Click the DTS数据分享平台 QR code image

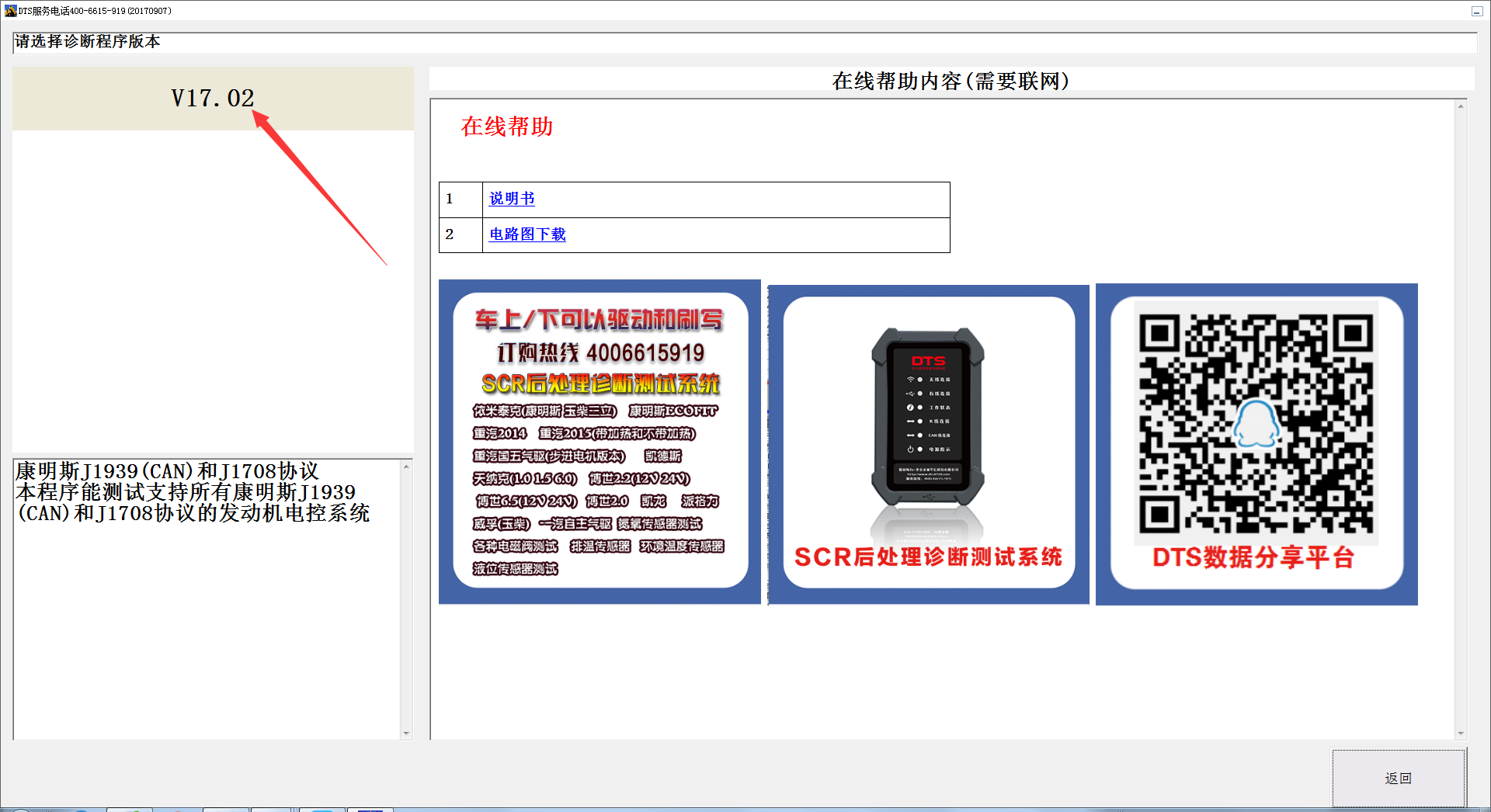[1256, 444]
